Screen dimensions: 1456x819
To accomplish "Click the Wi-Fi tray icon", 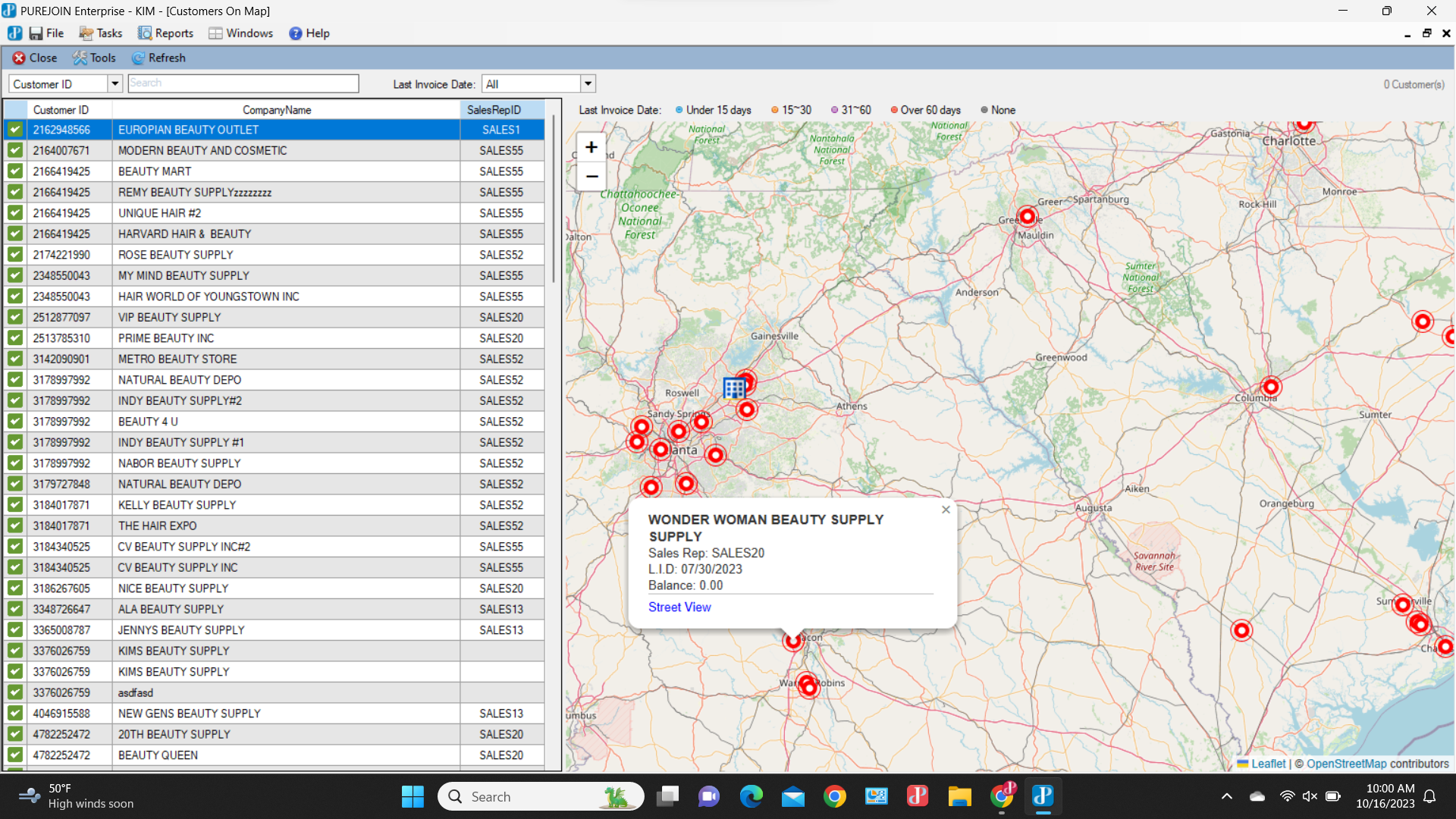I will coord(1287,796).
